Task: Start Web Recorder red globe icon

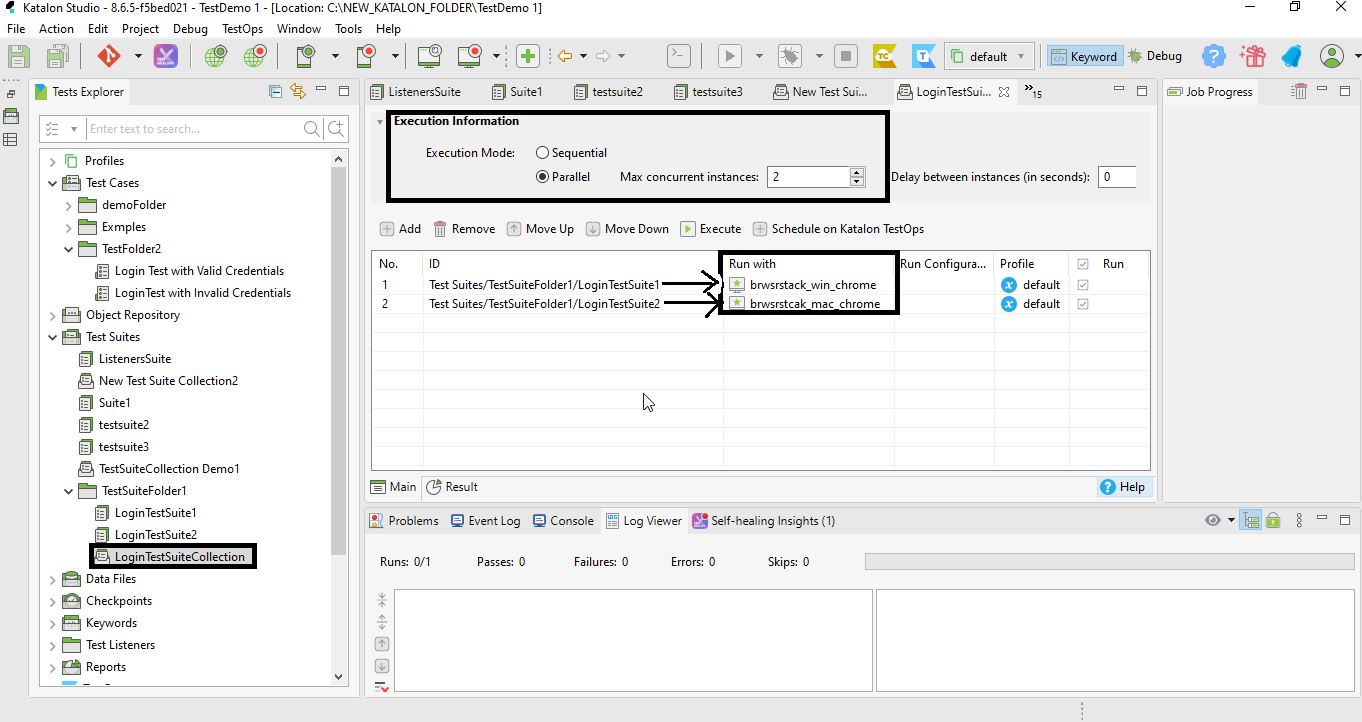Action: 255,57
